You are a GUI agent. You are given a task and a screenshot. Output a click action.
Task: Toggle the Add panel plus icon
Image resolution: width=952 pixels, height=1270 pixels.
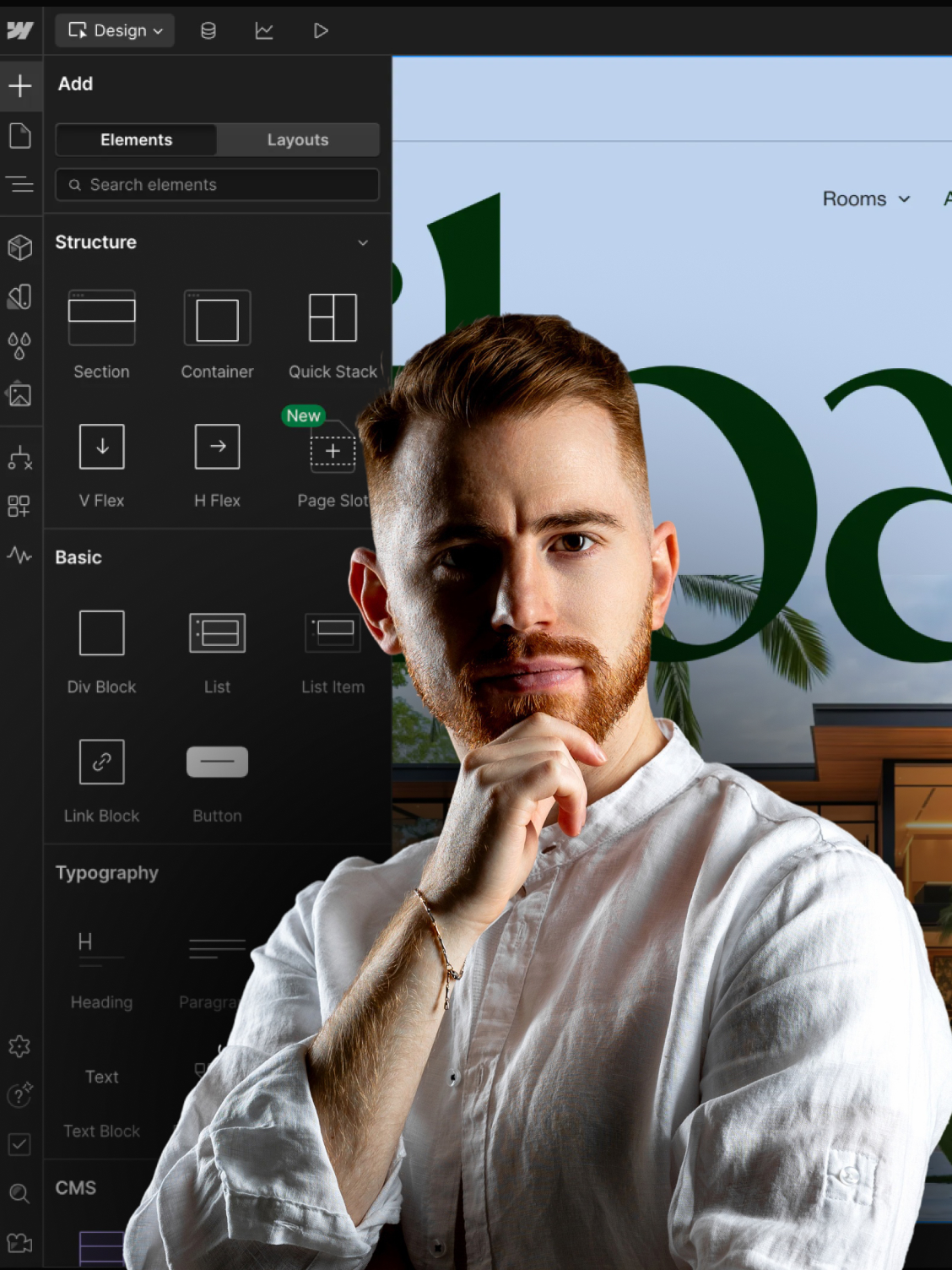point(20,85)
